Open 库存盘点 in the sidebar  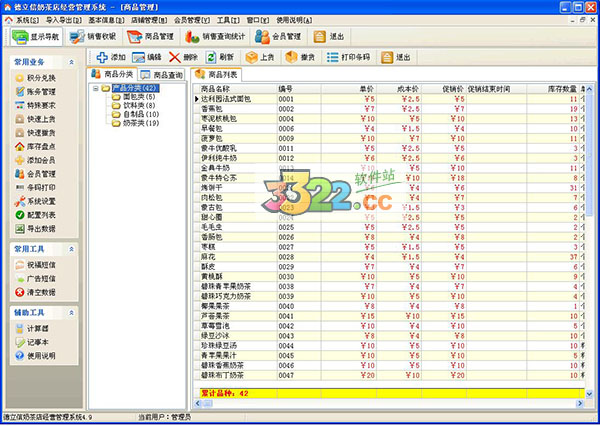[36, 147]
